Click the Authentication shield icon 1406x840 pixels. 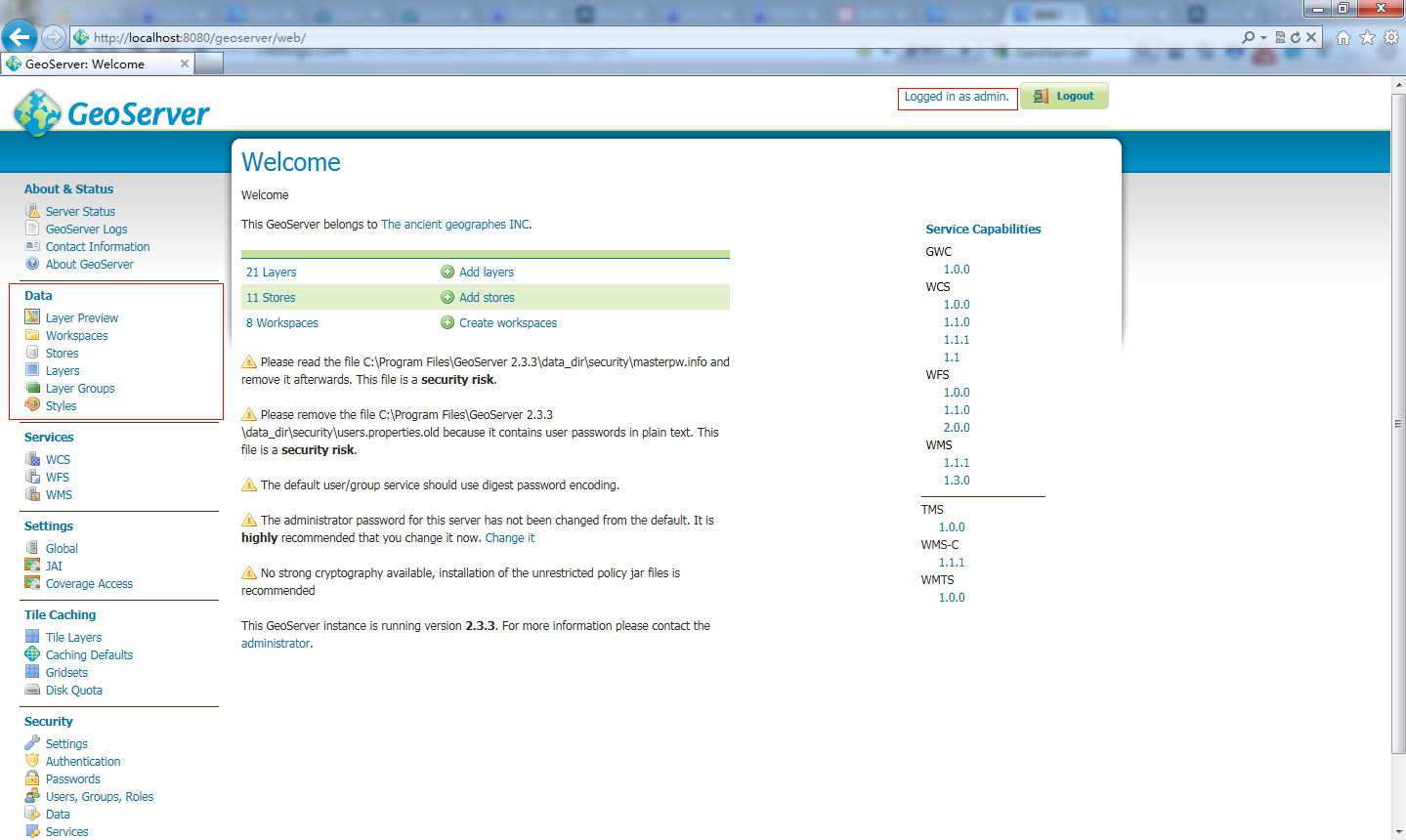point(32,761)
